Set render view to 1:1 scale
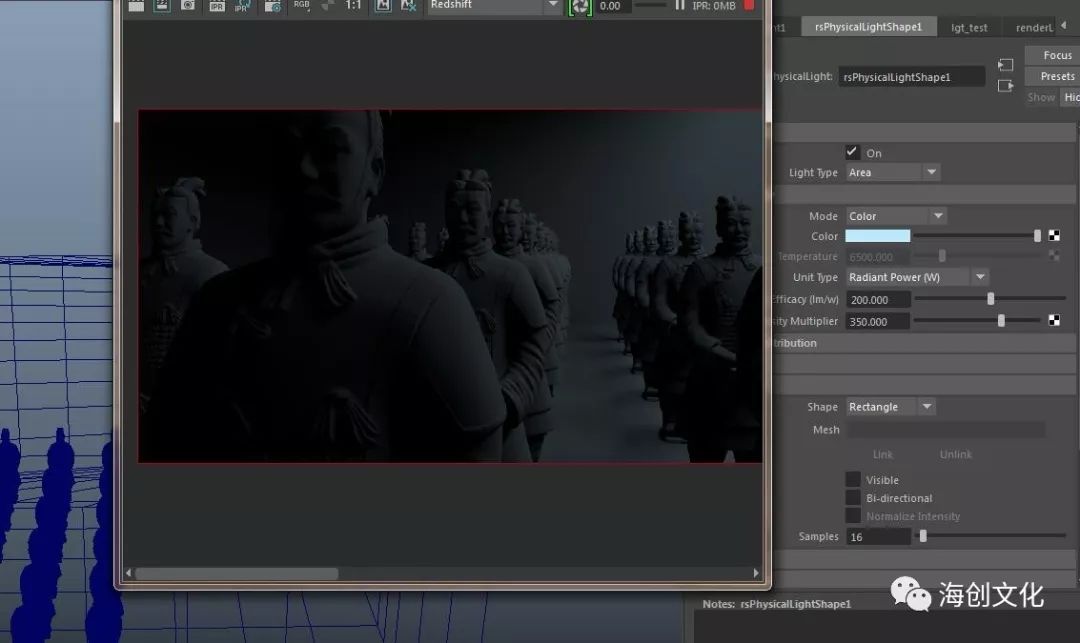 (x=354, y=6)
